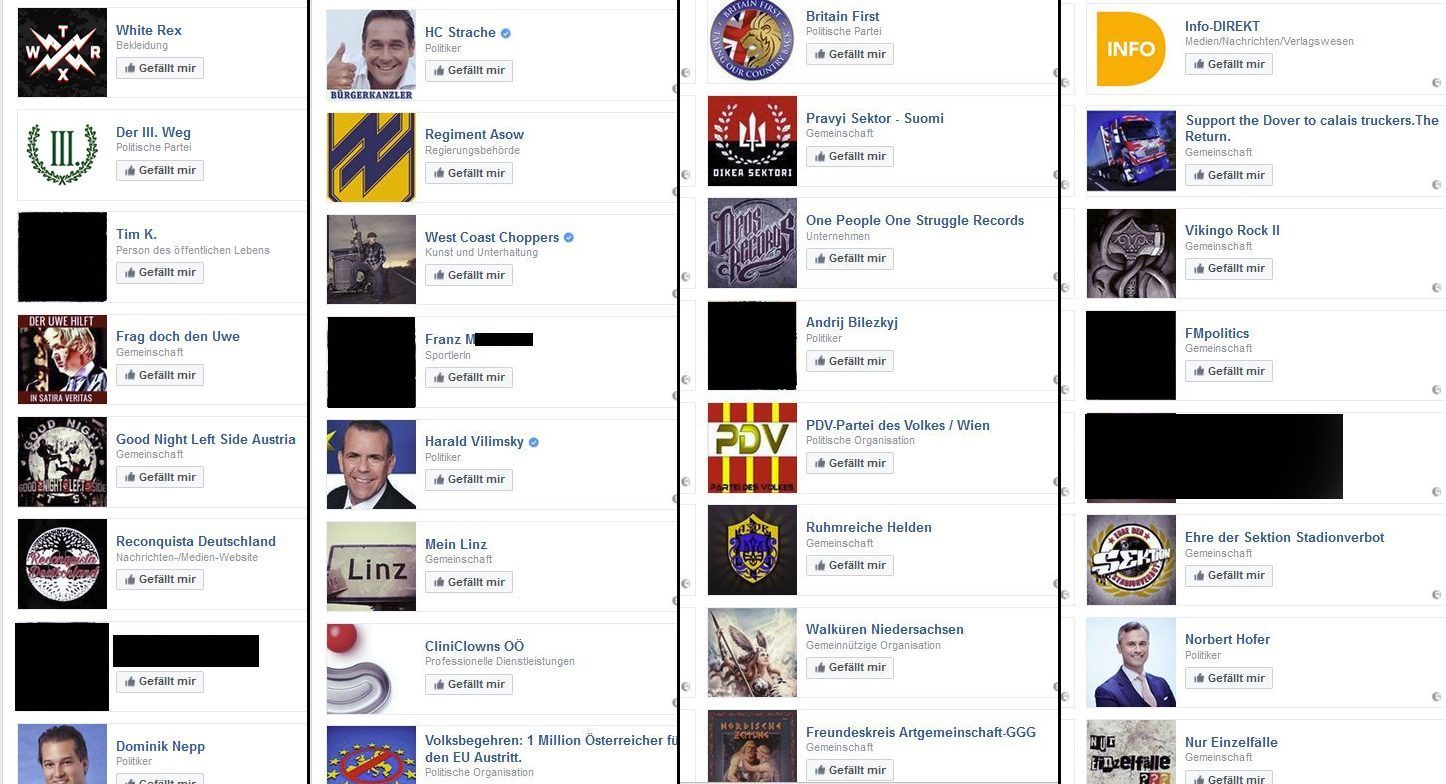Like the HC Strache page
Image resolution: width=1446 pixels, height=784 pixels.
tap(469, 71)
